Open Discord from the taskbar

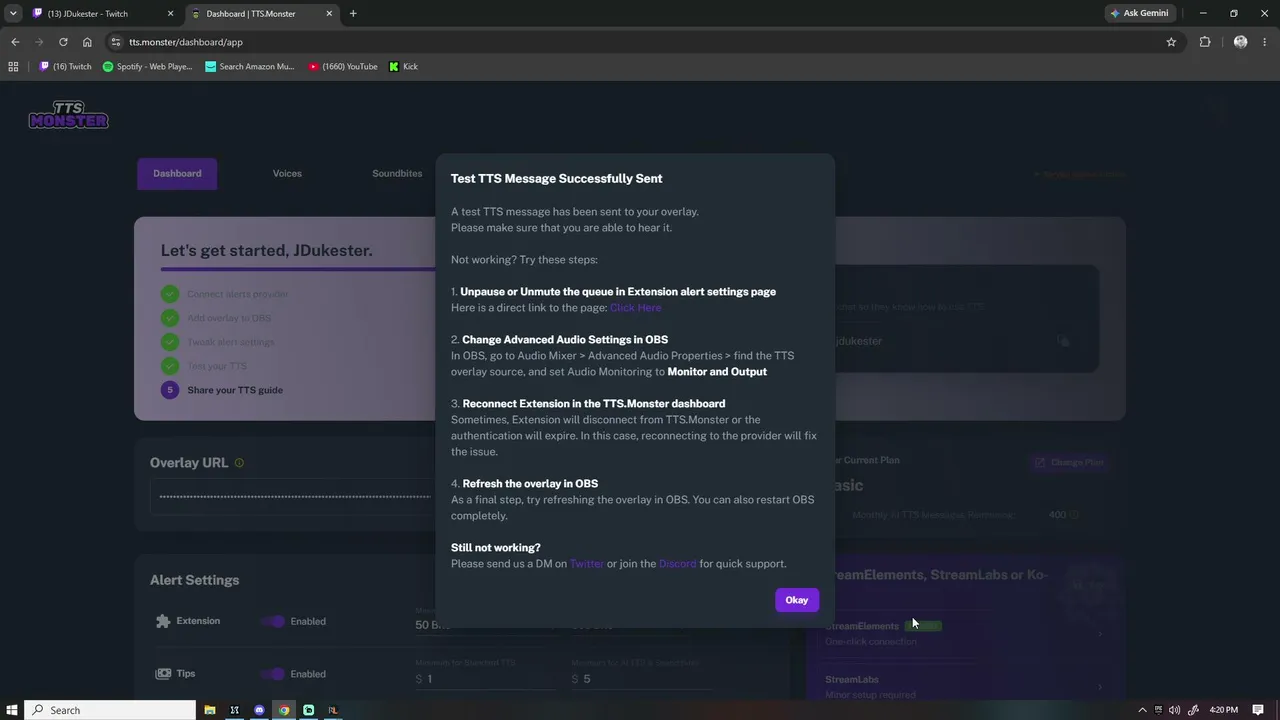[259, 710]
